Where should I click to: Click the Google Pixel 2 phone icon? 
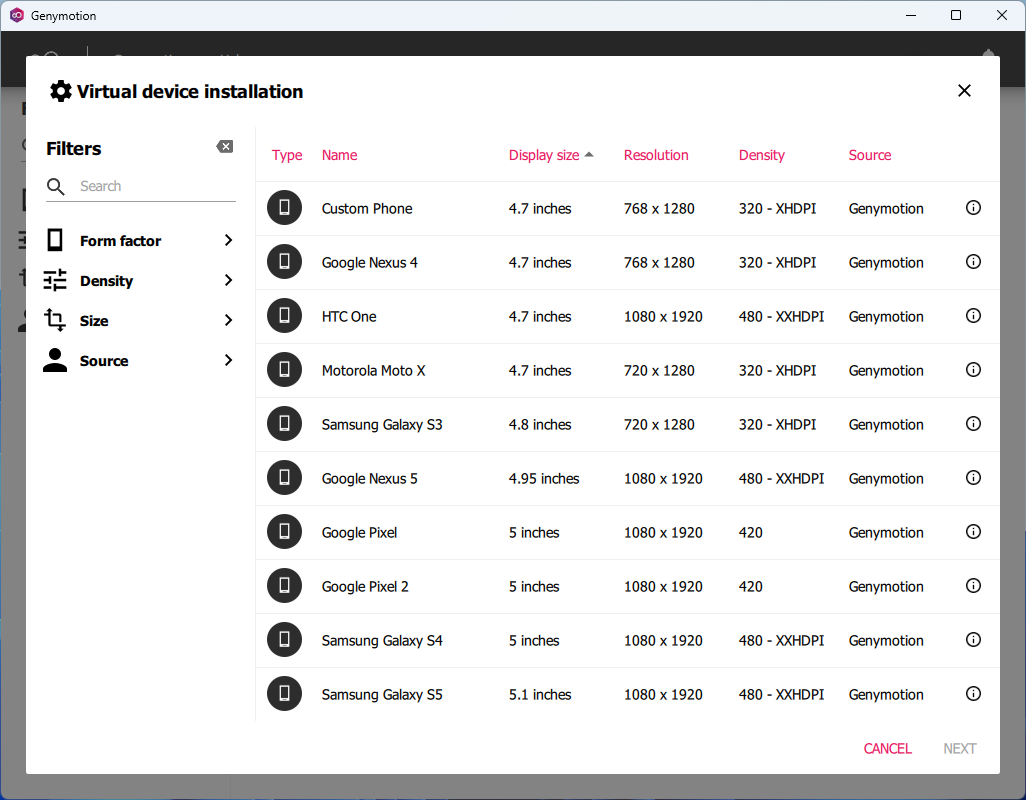284,585
